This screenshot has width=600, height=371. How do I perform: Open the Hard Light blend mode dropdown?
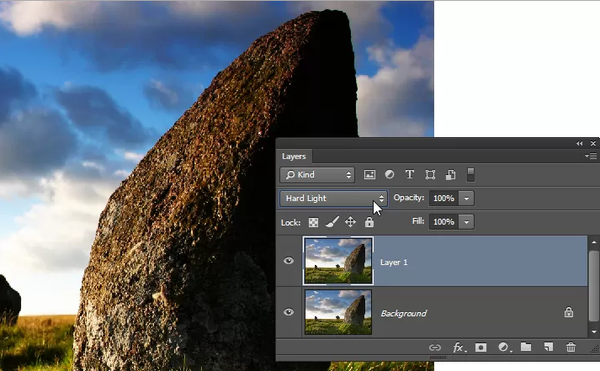(x=333, y=199)
